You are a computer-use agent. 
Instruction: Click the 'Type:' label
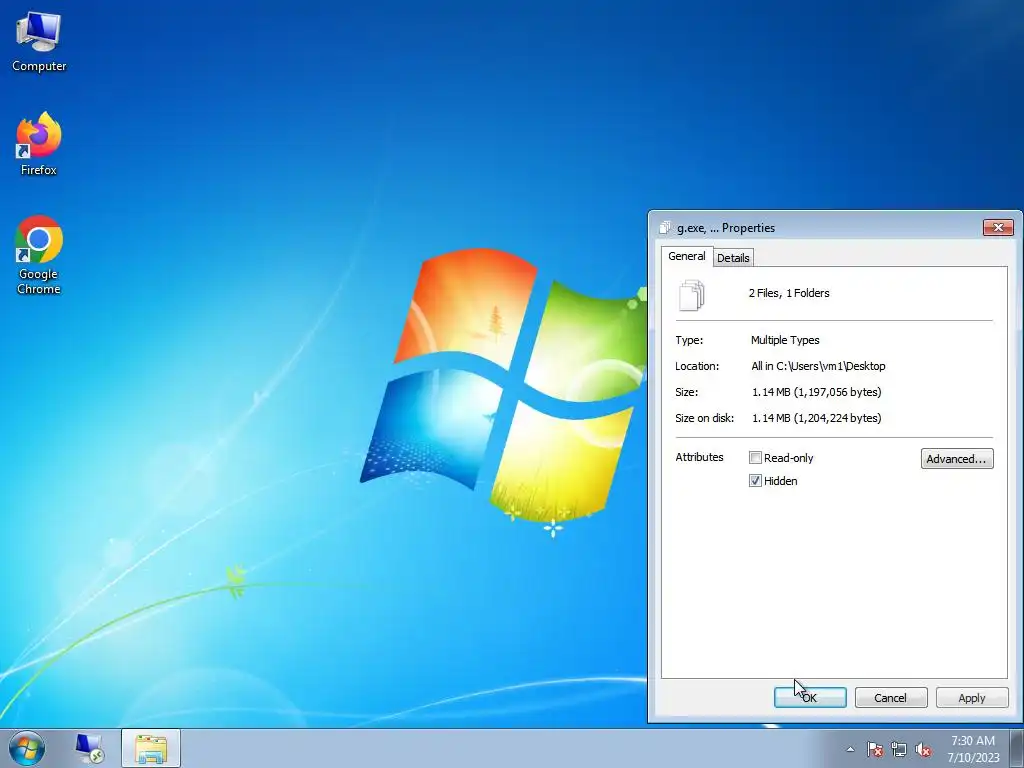pyautogui.click(x=689, y=340)
